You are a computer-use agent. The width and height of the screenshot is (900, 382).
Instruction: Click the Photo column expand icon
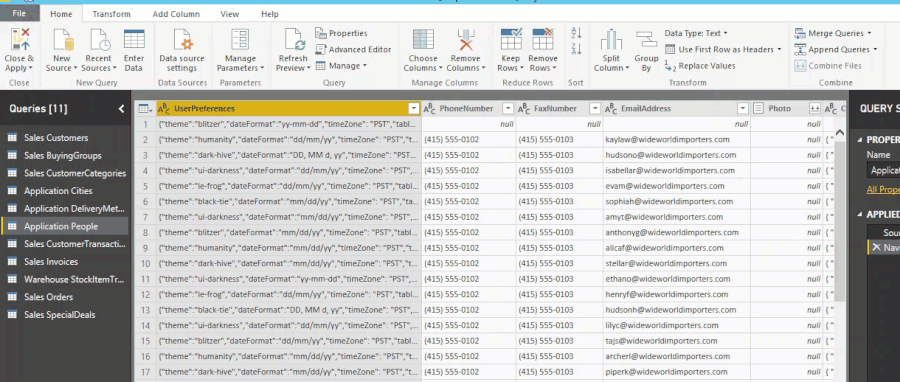(x=814, y=108)
